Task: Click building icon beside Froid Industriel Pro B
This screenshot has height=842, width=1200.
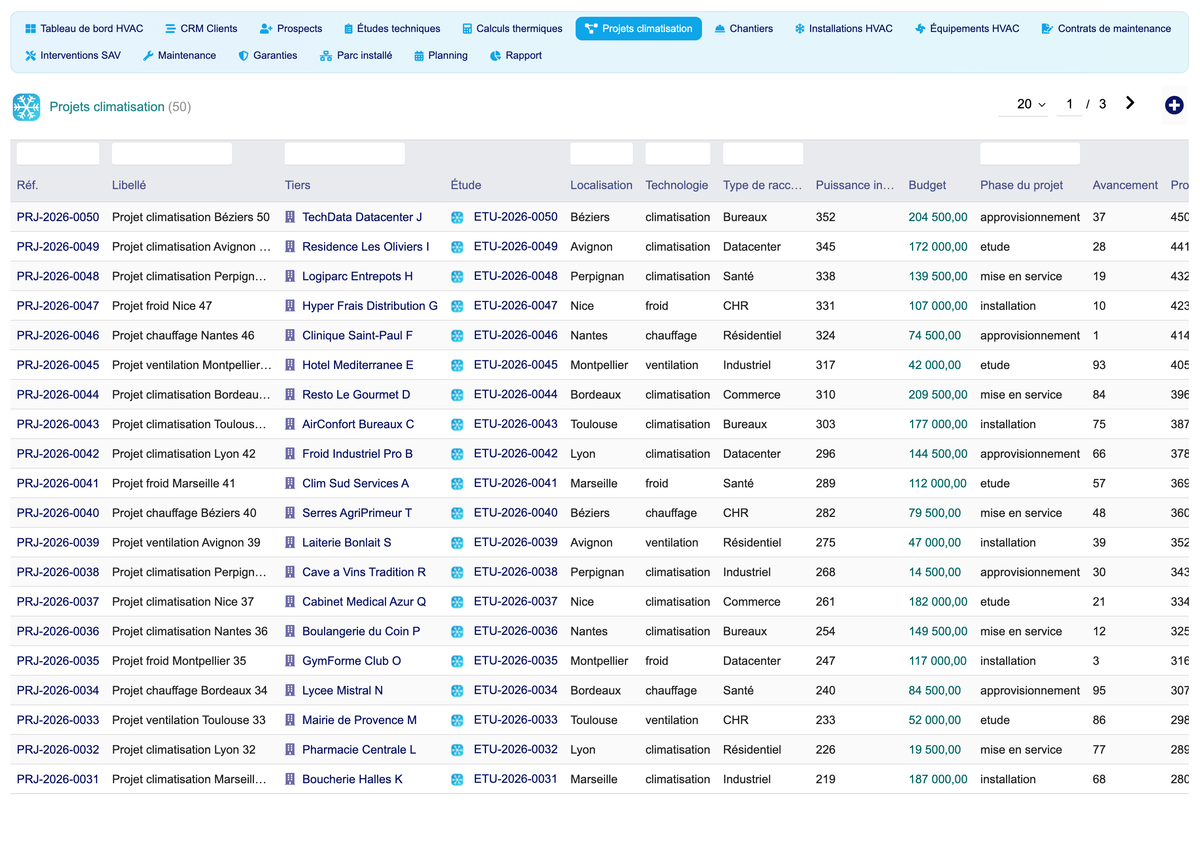Action: (291, 454)
